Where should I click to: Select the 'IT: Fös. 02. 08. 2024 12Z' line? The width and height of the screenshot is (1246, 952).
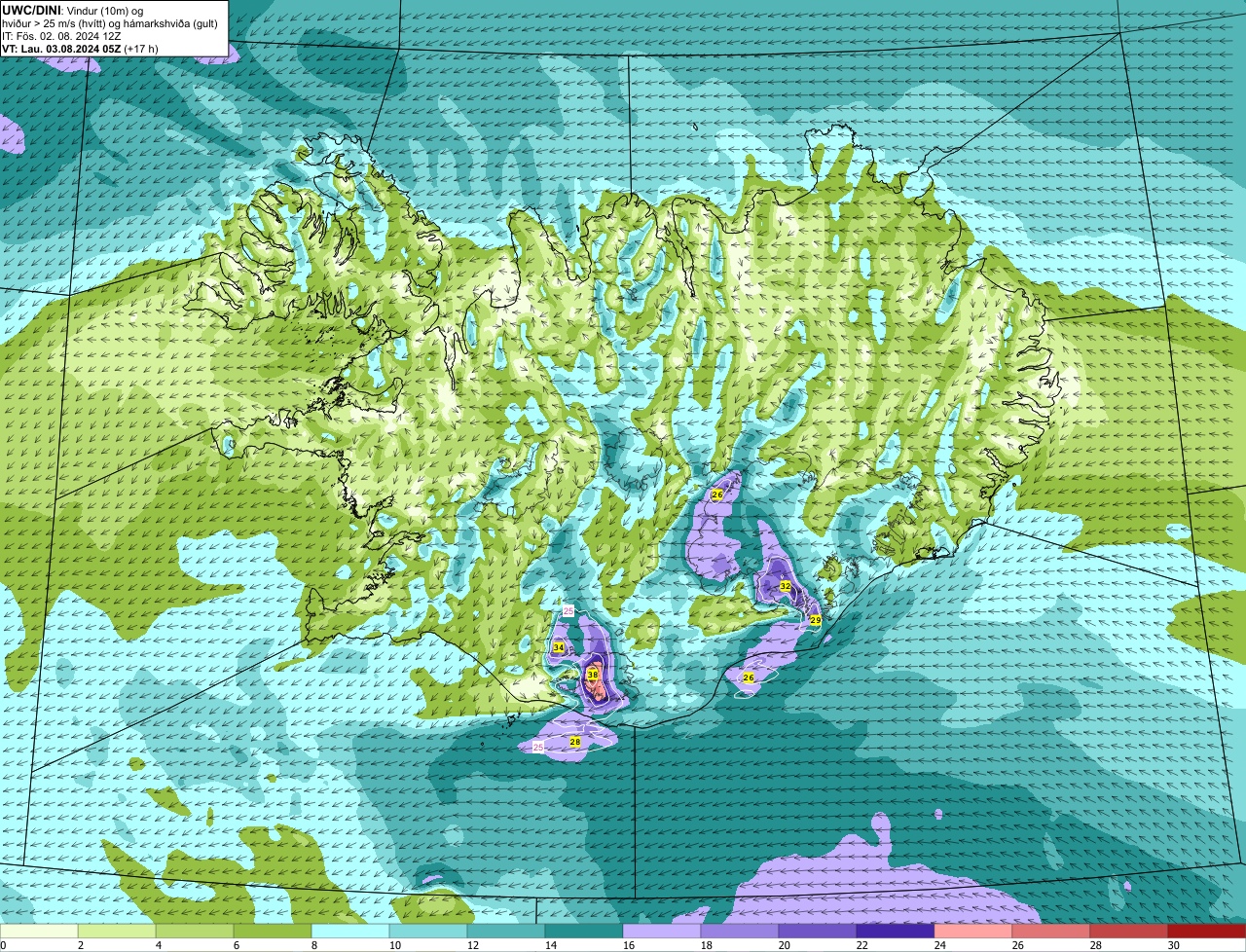pos(61,36)
